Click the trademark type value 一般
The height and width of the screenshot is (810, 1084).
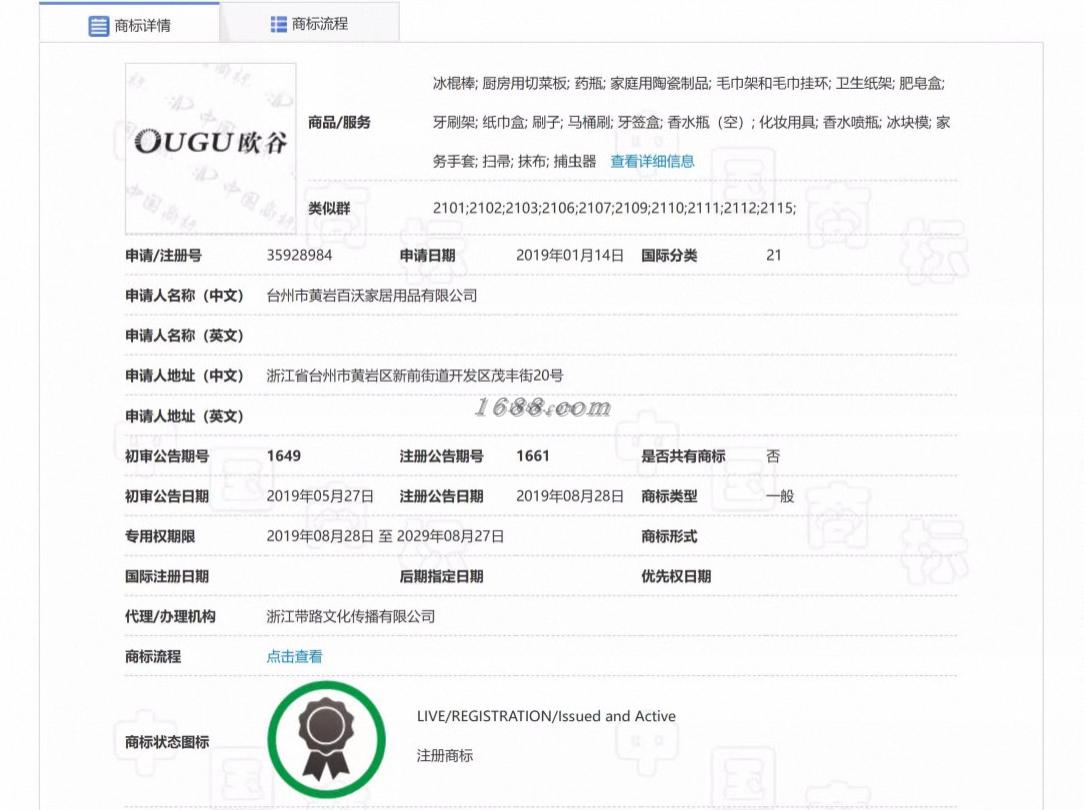(x=780, y=496)
